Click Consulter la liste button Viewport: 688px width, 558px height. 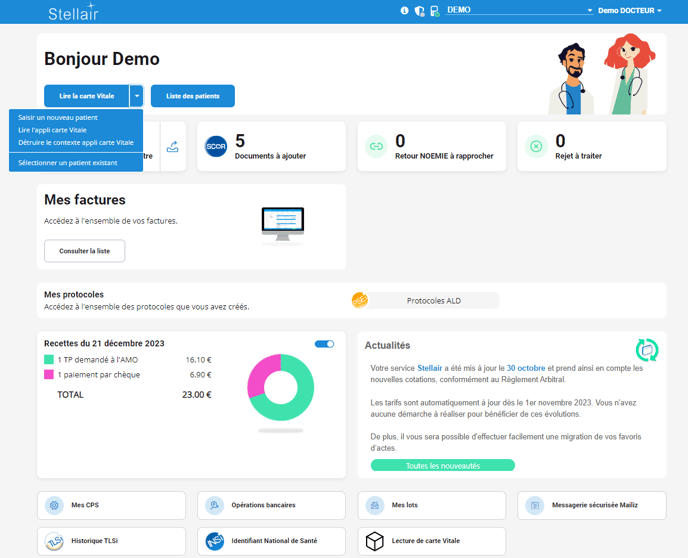pos(84,250)
